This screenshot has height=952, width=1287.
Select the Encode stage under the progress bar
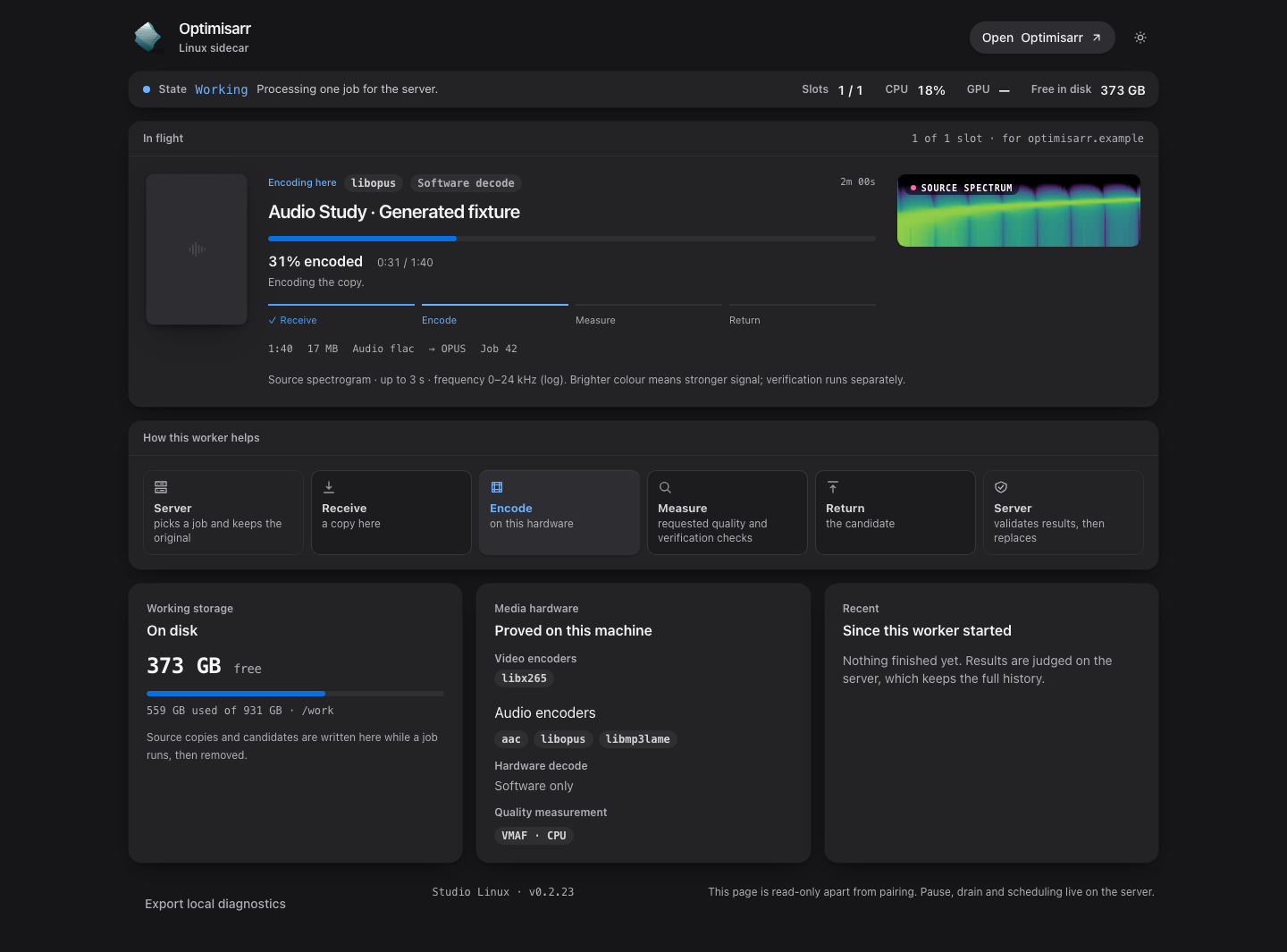pyautogui.click(x=439, y=320)
